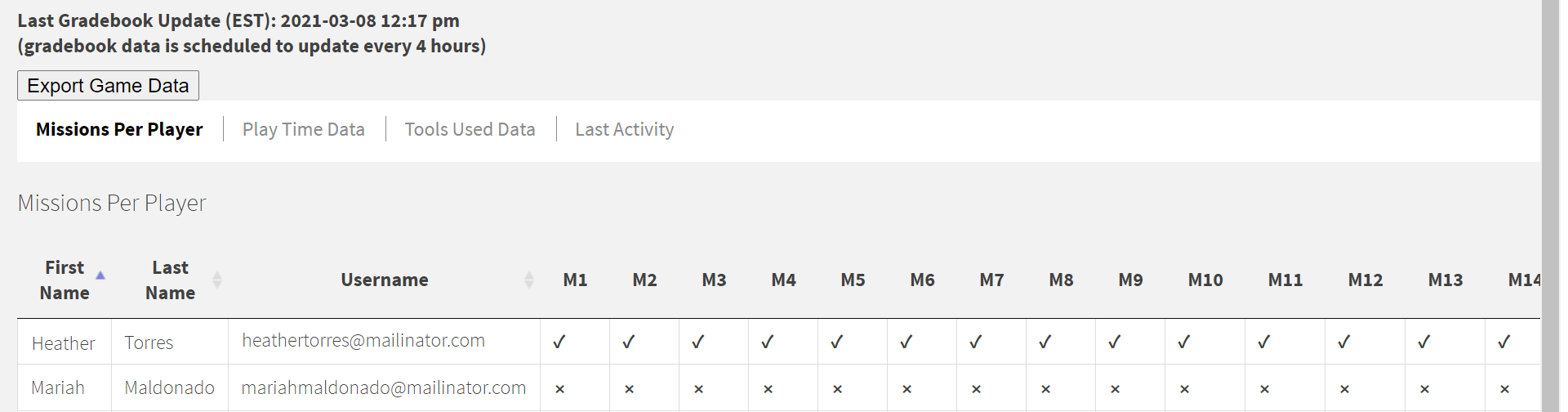Sort by First Name using the sort arrow
Viewport: 1568px width, 412px height.
coord(100,276)
